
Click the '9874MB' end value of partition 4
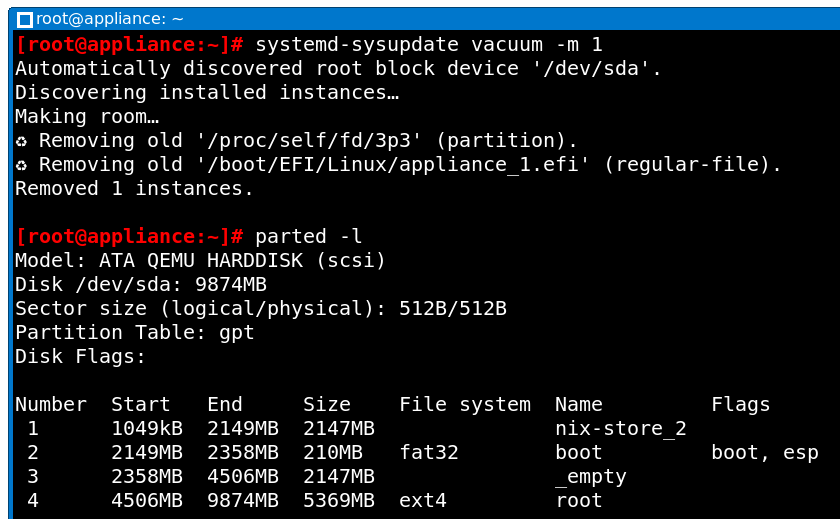[x=243, y=501]
